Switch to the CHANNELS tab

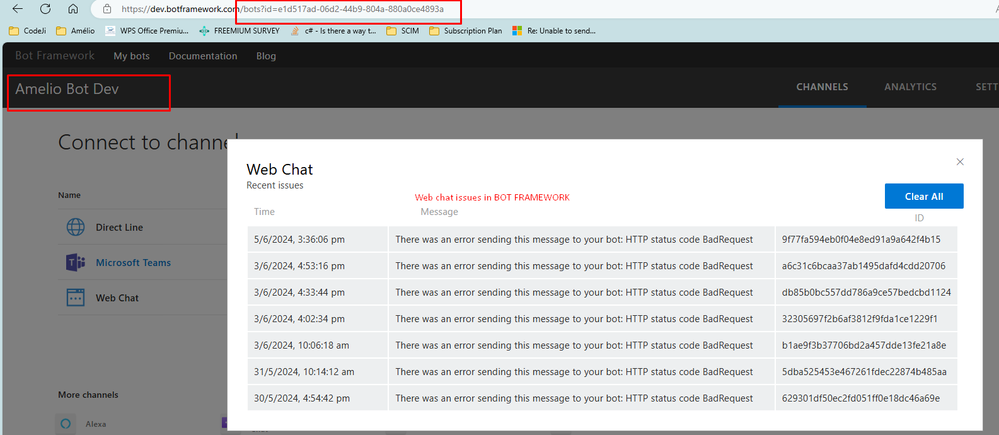(x=822, y=87)
